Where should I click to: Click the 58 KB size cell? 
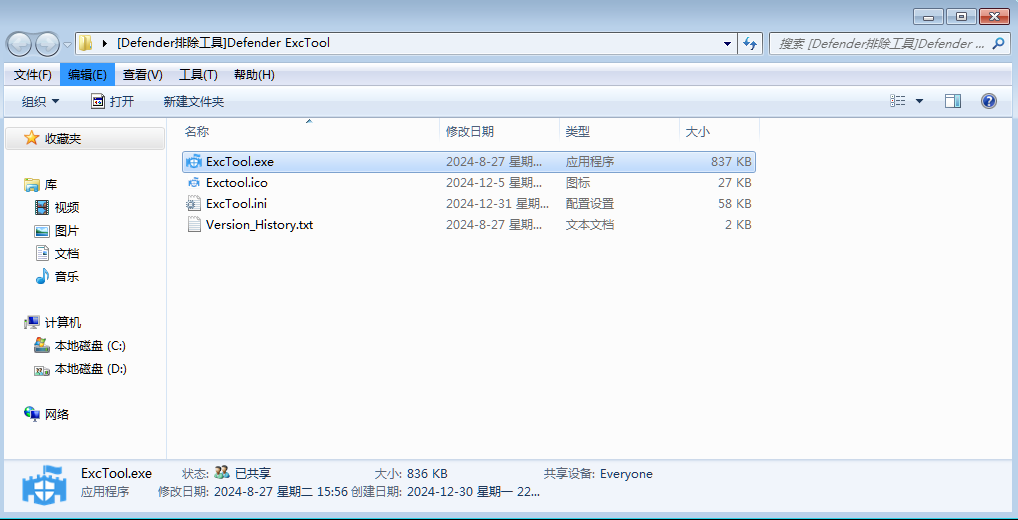coord(735,204)
